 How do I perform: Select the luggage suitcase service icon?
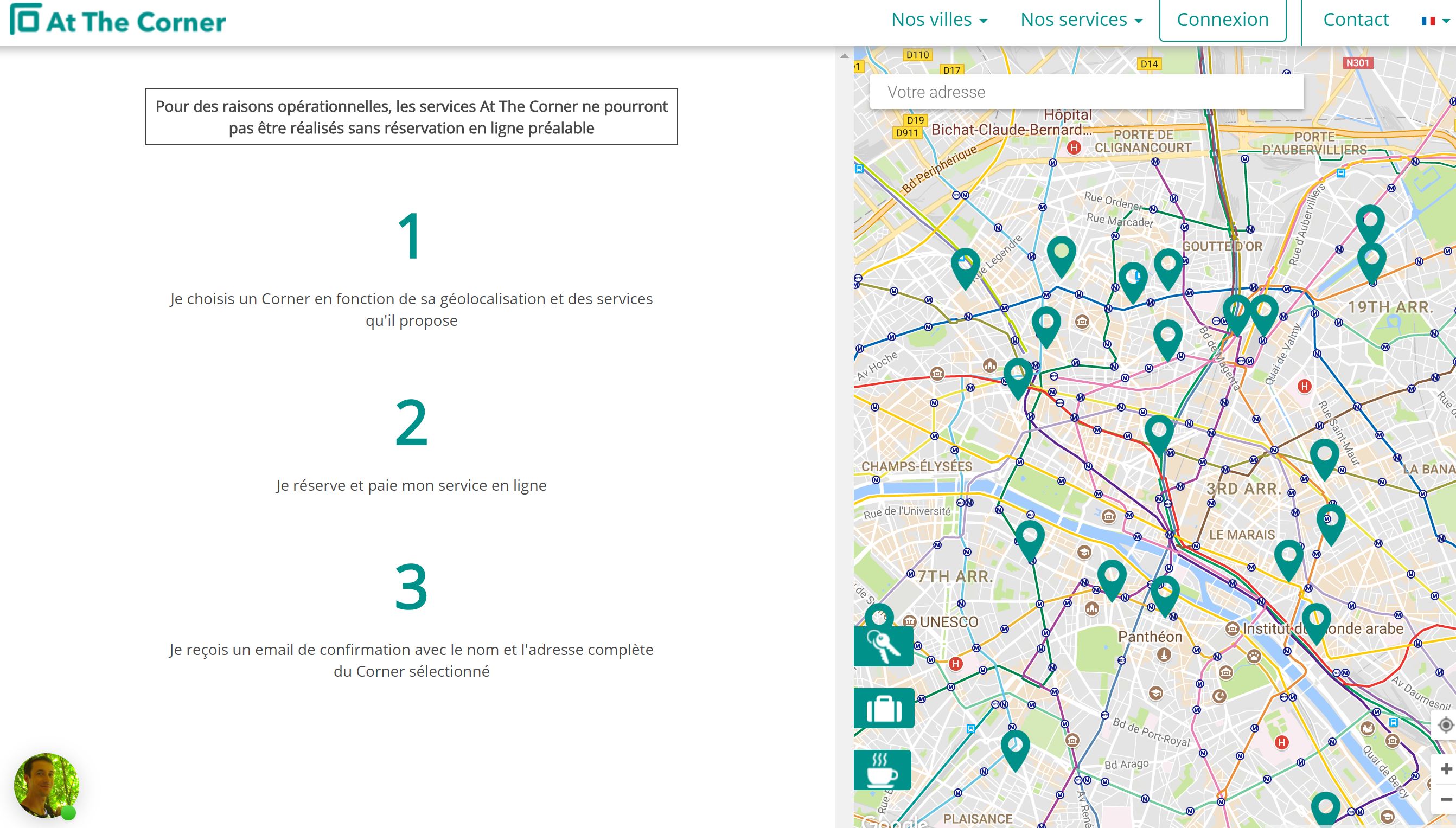click(884, 709)
